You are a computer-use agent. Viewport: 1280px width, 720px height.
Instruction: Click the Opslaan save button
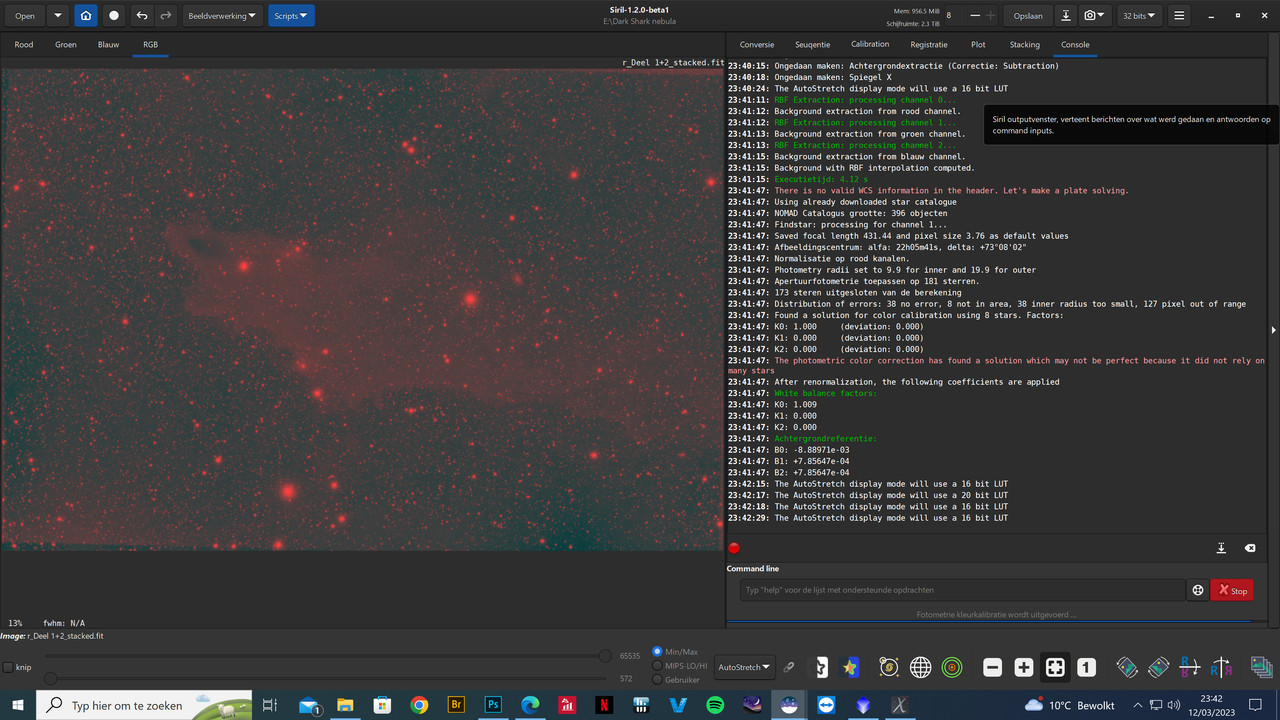coord(1028,16)
